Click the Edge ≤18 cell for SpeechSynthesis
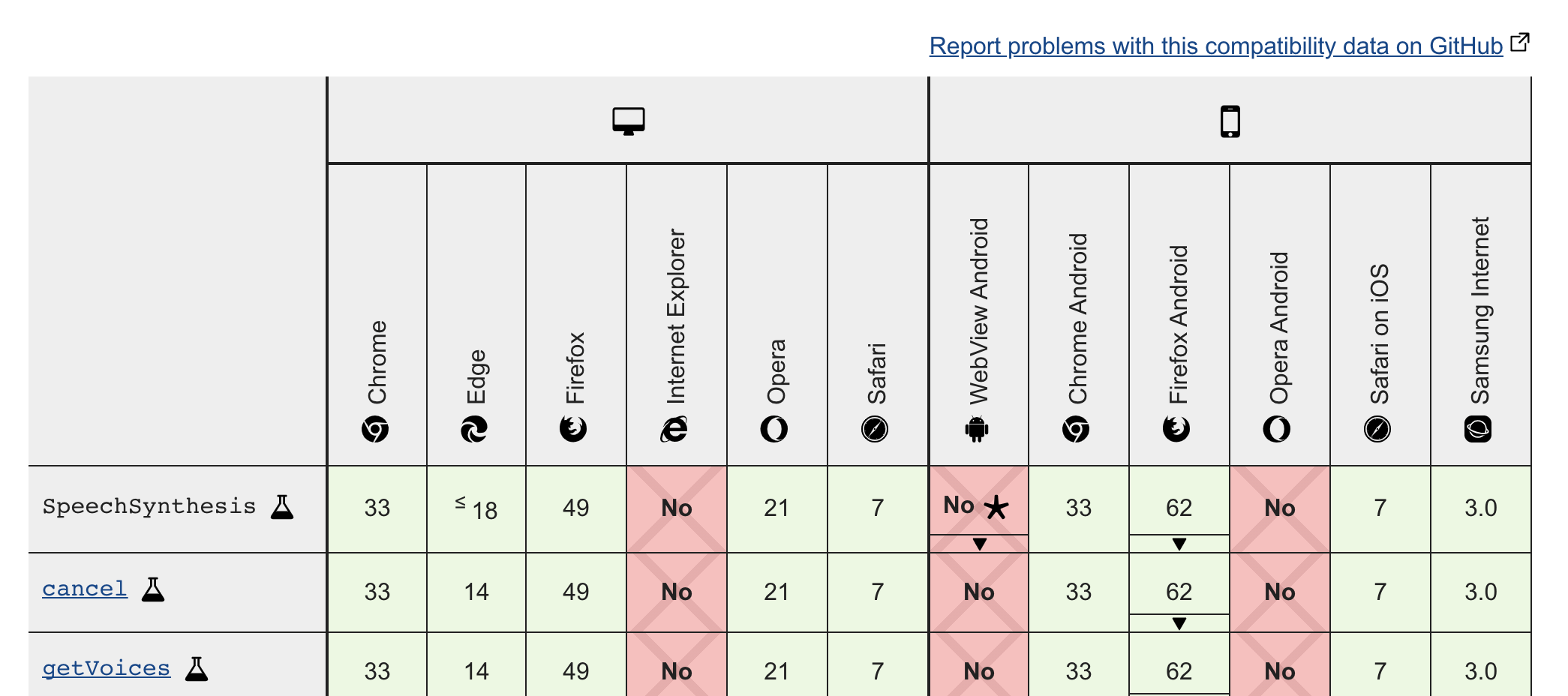Screen dimensions: 1568x696 476,508
